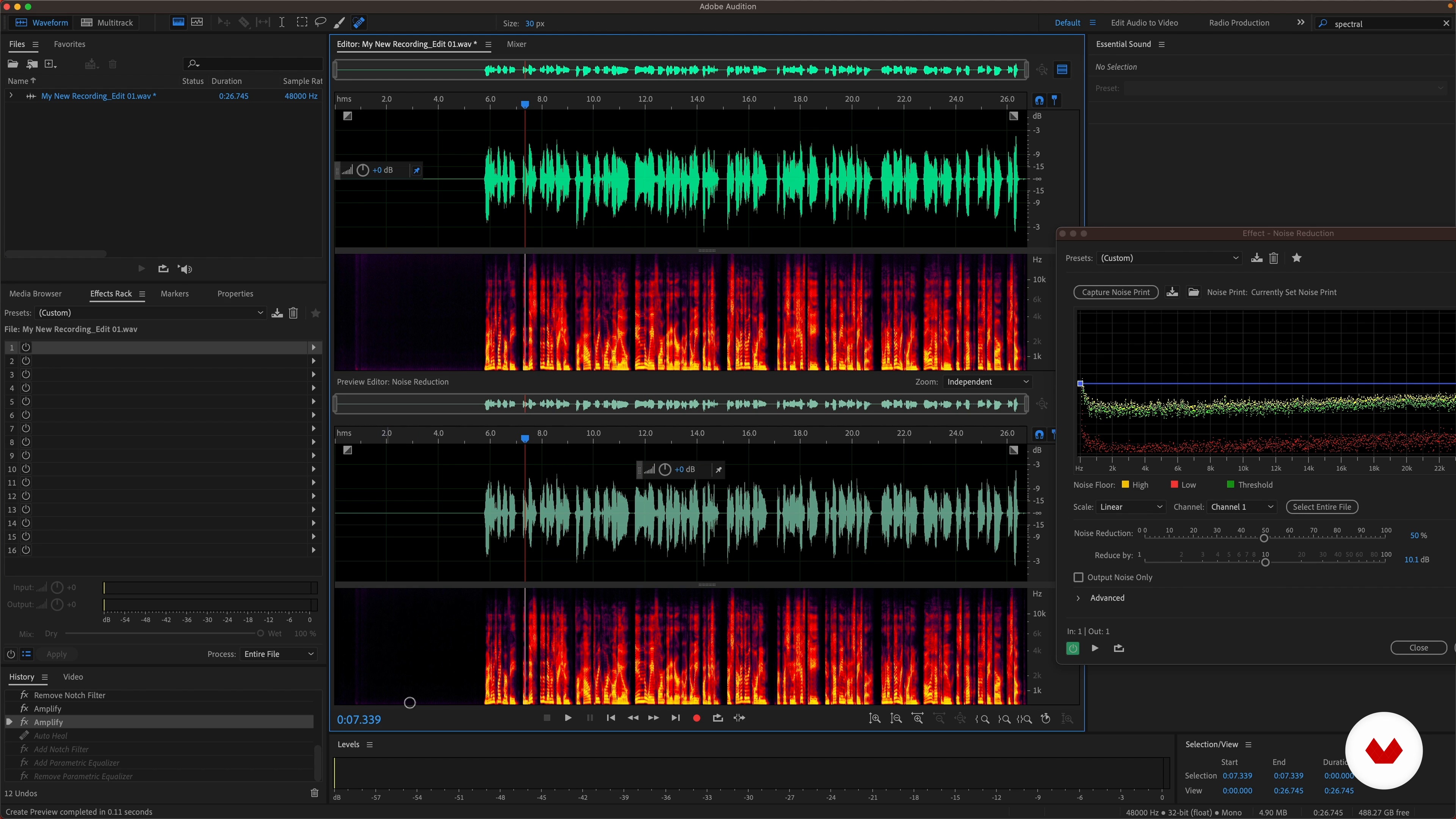Toggle Loop Playback in transport controls
The image size is (1456, 819).
point(718,718)
